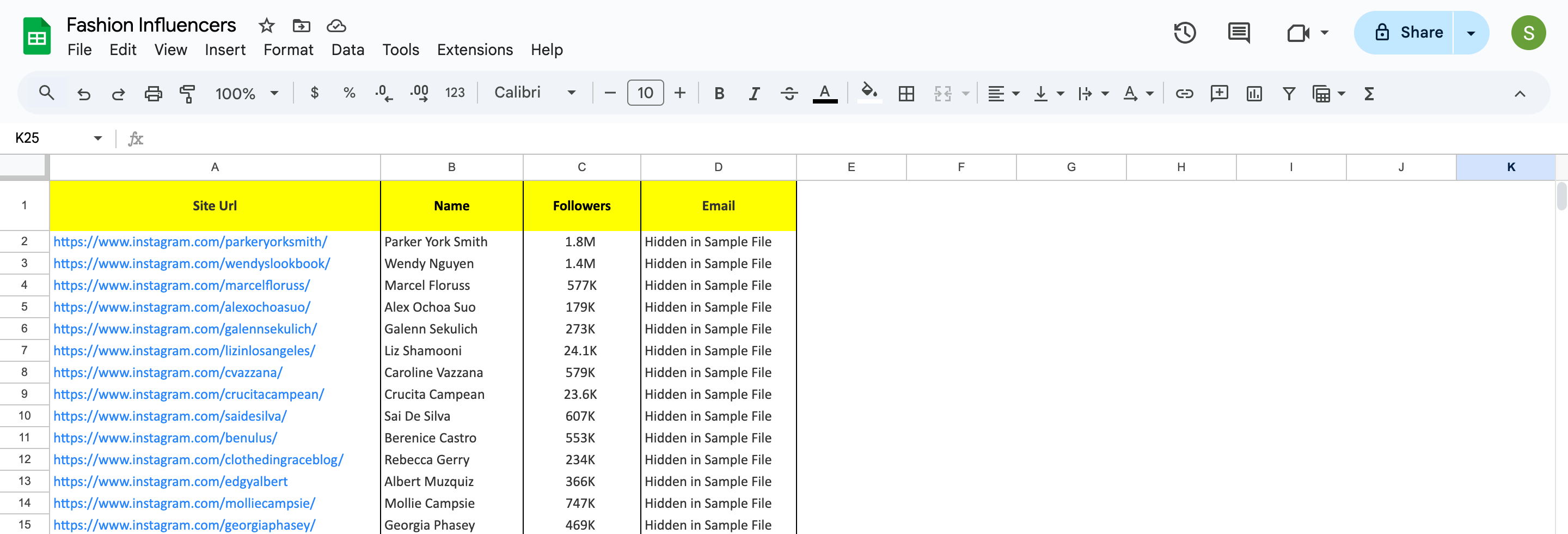
Task: Create a filter with funnel icon
Action: pos(1289,93)
